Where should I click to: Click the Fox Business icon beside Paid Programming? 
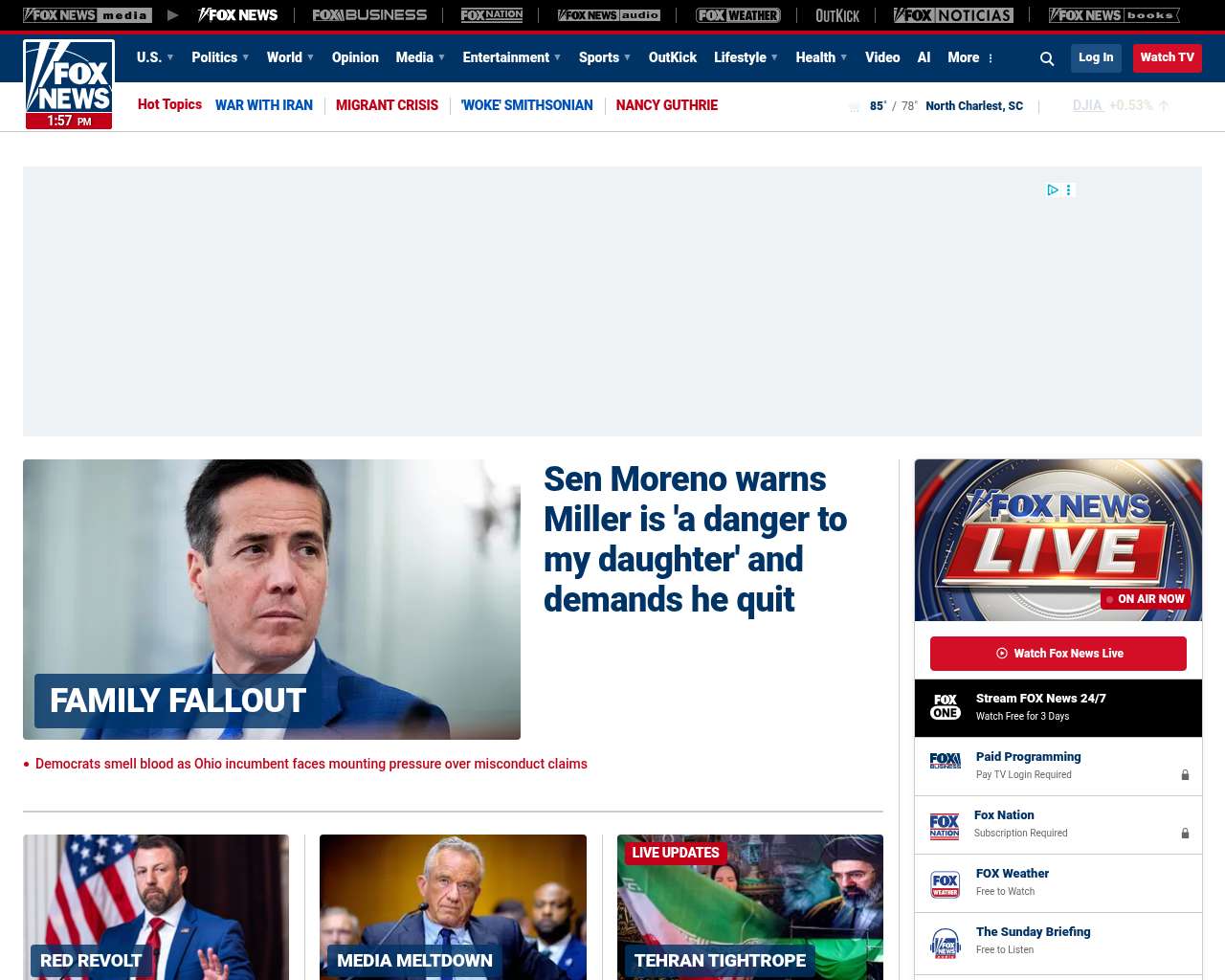(946, 761)
